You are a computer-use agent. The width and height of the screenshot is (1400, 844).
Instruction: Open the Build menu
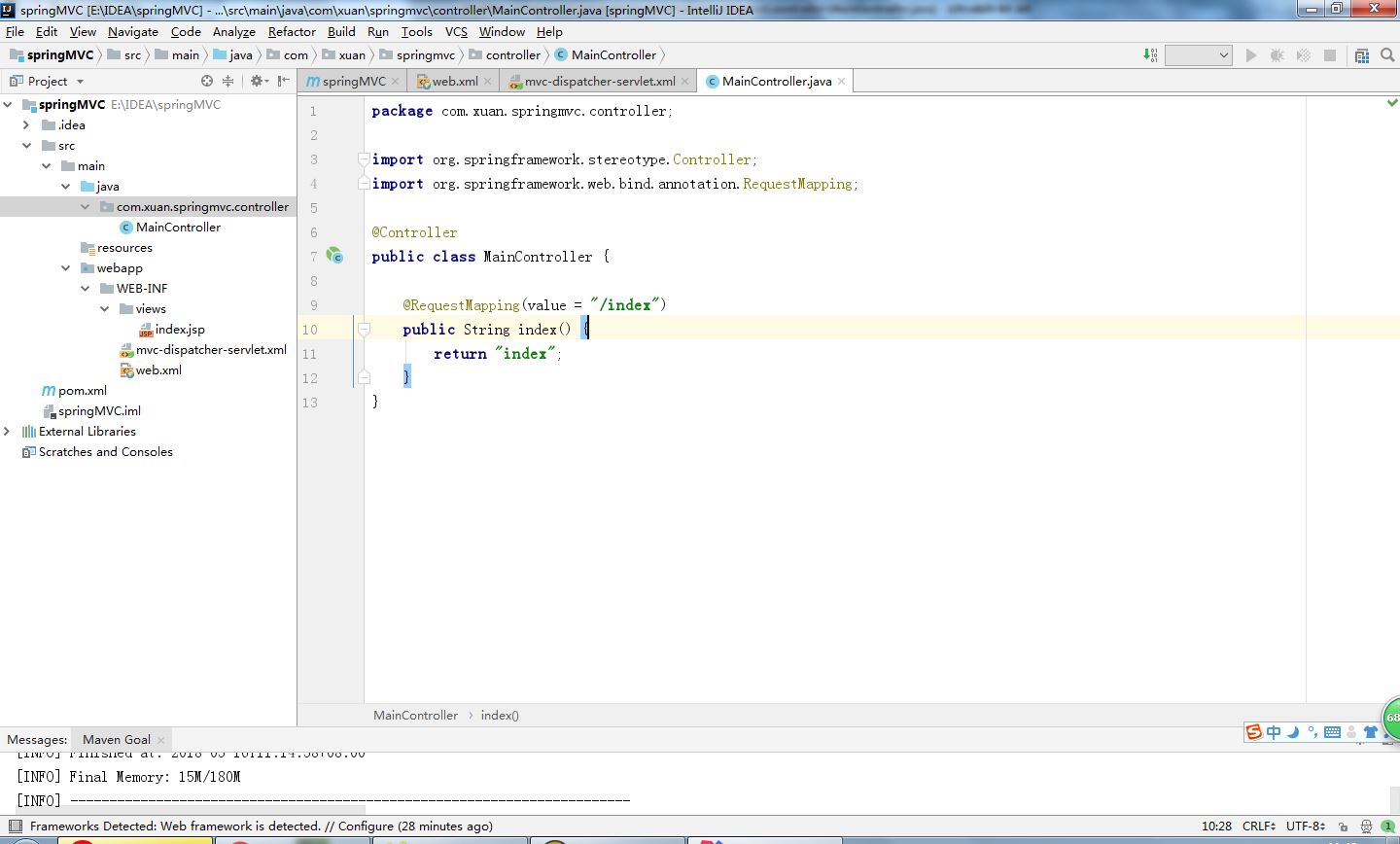coord(341,31)
